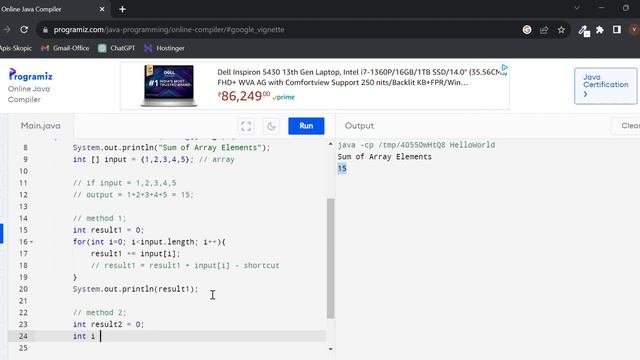This screenshot has height=360, width=640.
Task: Click the java -cp command output line
Action: point(416,145)
